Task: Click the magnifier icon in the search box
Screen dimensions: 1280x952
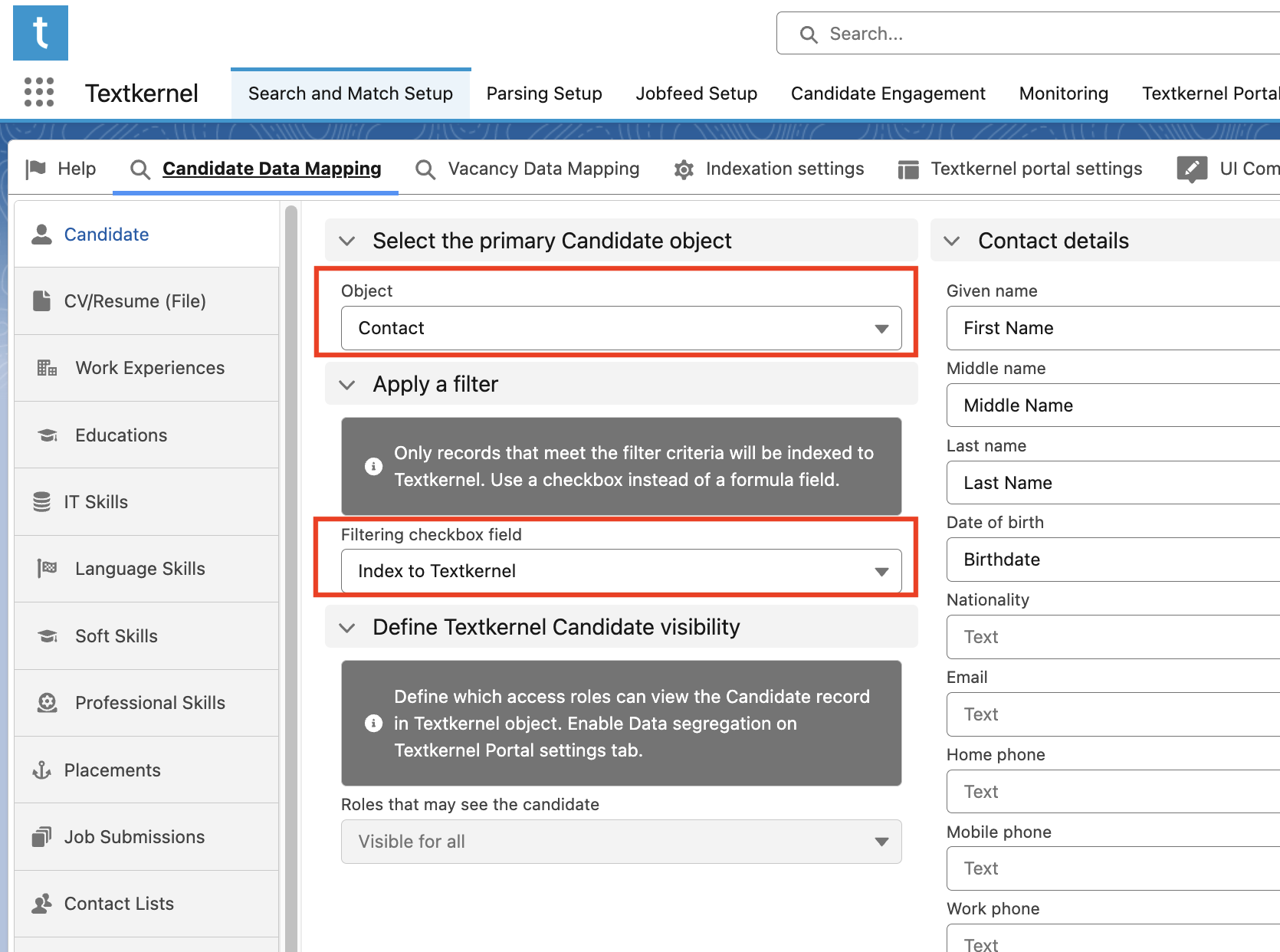Action: coord(809,34)
